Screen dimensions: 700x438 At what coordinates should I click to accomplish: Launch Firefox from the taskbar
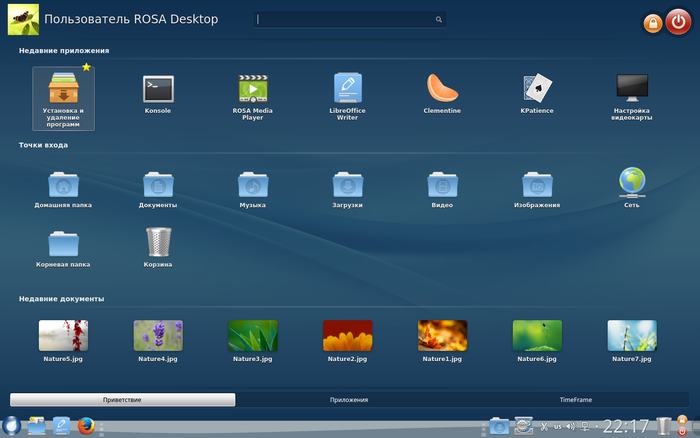pyautogui.click(x=86, y=427)
